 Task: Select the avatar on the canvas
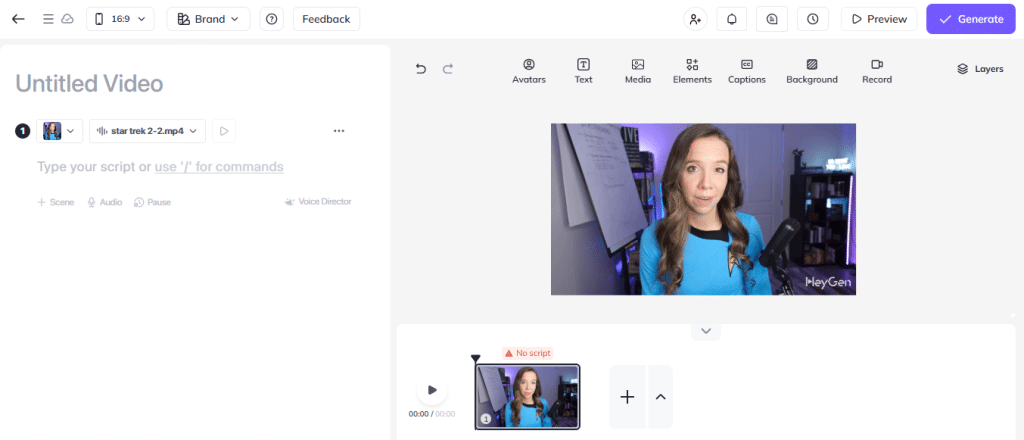pos(703,210)
